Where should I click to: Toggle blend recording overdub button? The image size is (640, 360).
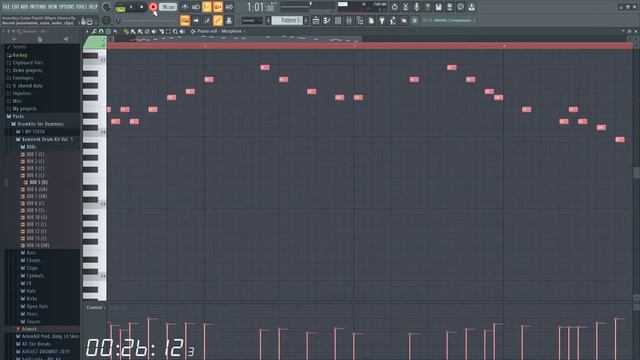coord(218,7)
